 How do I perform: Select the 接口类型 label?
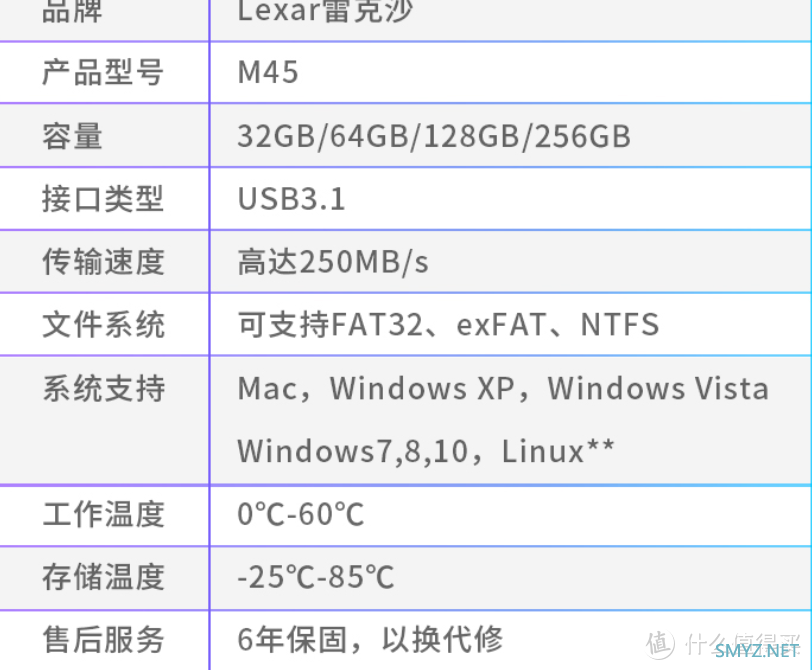pos(103,199)
